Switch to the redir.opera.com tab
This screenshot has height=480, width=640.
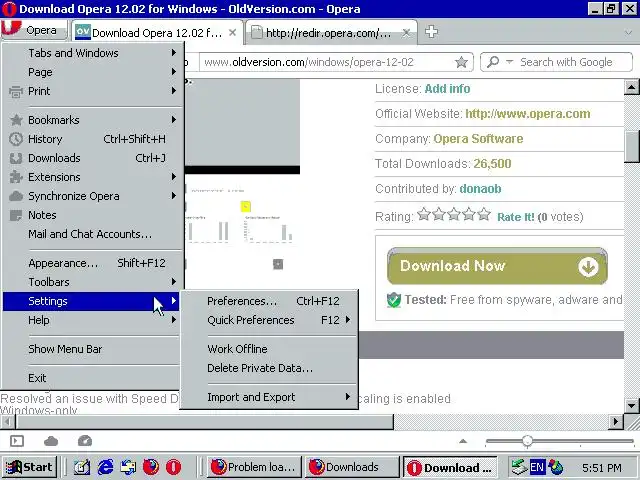pyautogui.click(x=331, y=32)
